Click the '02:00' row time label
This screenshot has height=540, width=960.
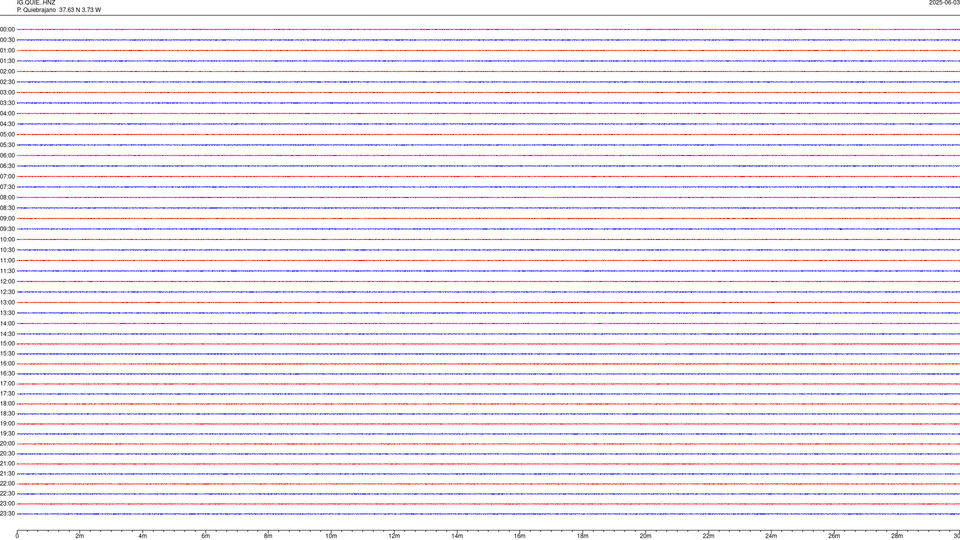click(7, 71)
